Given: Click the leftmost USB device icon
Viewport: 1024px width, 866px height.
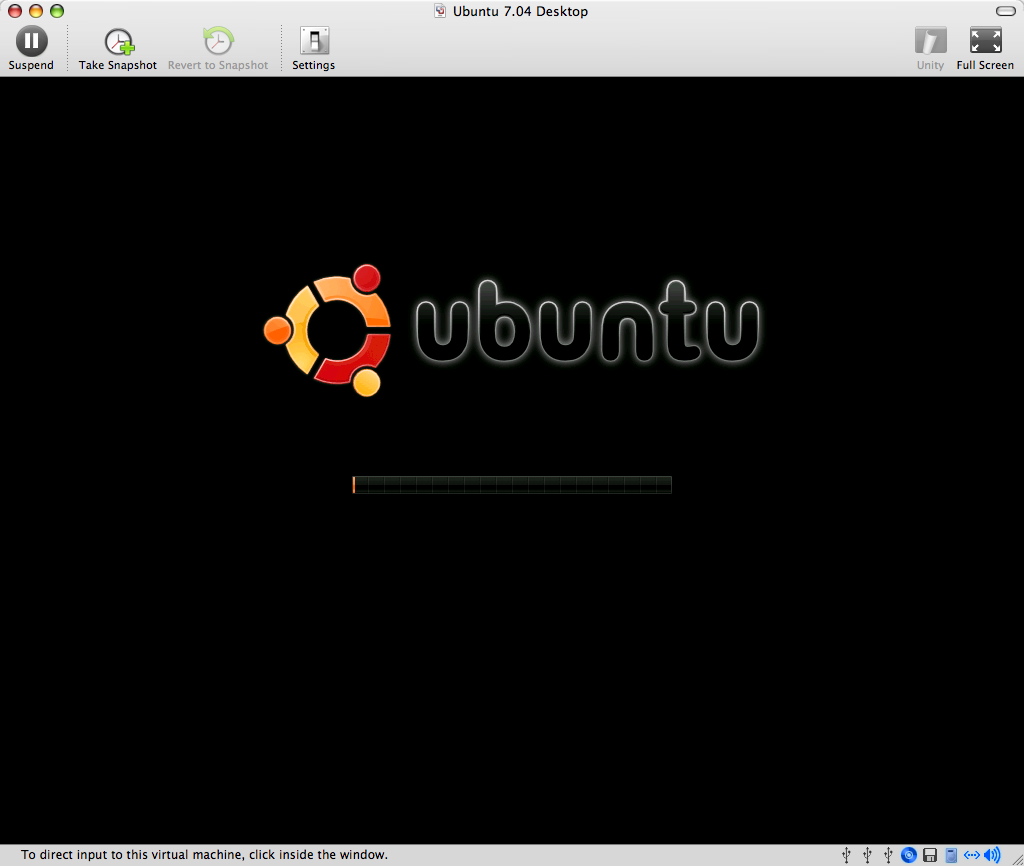Looking at the screenshot, I should coord(846,855).
